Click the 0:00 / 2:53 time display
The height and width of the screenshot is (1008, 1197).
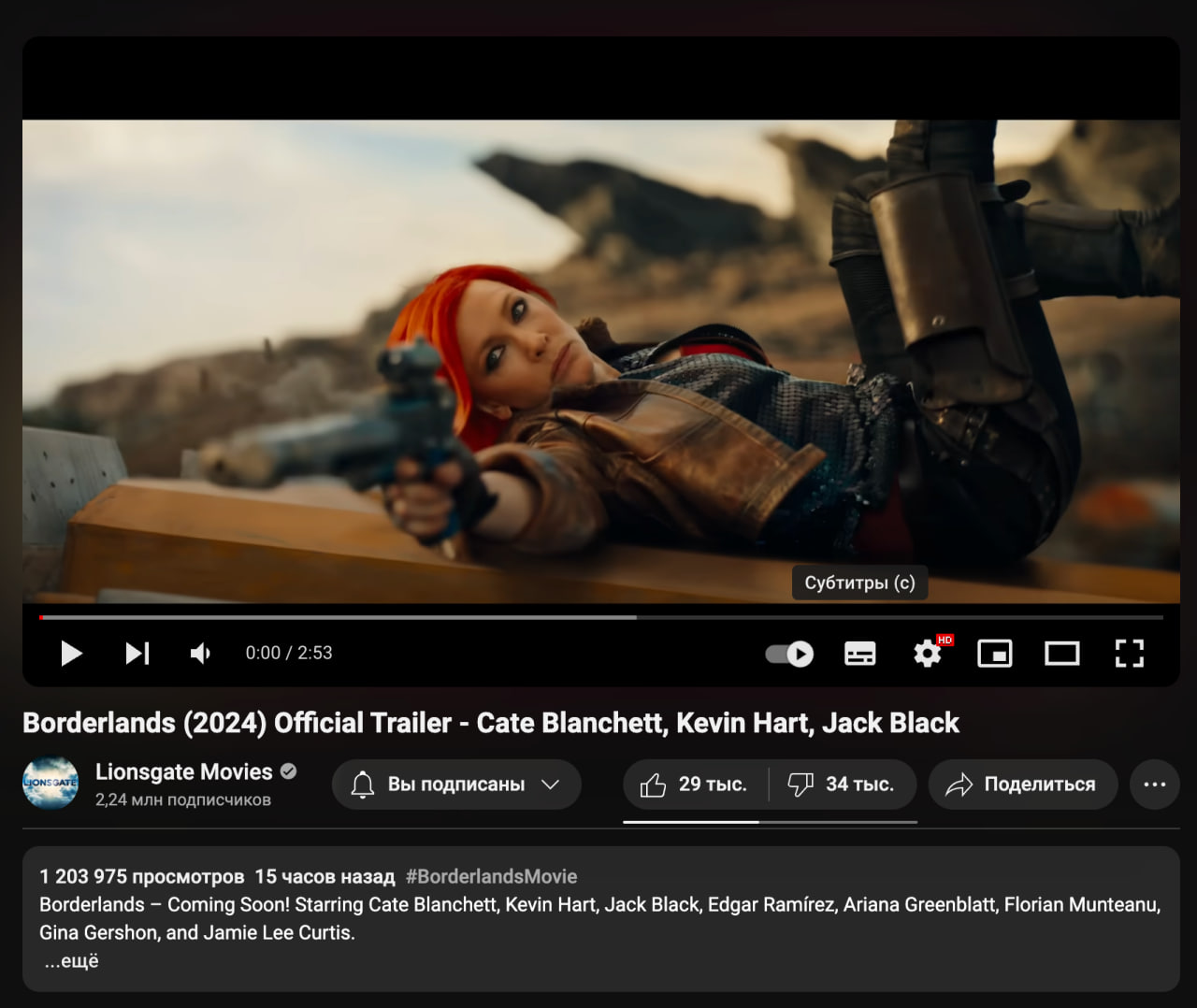289,653
